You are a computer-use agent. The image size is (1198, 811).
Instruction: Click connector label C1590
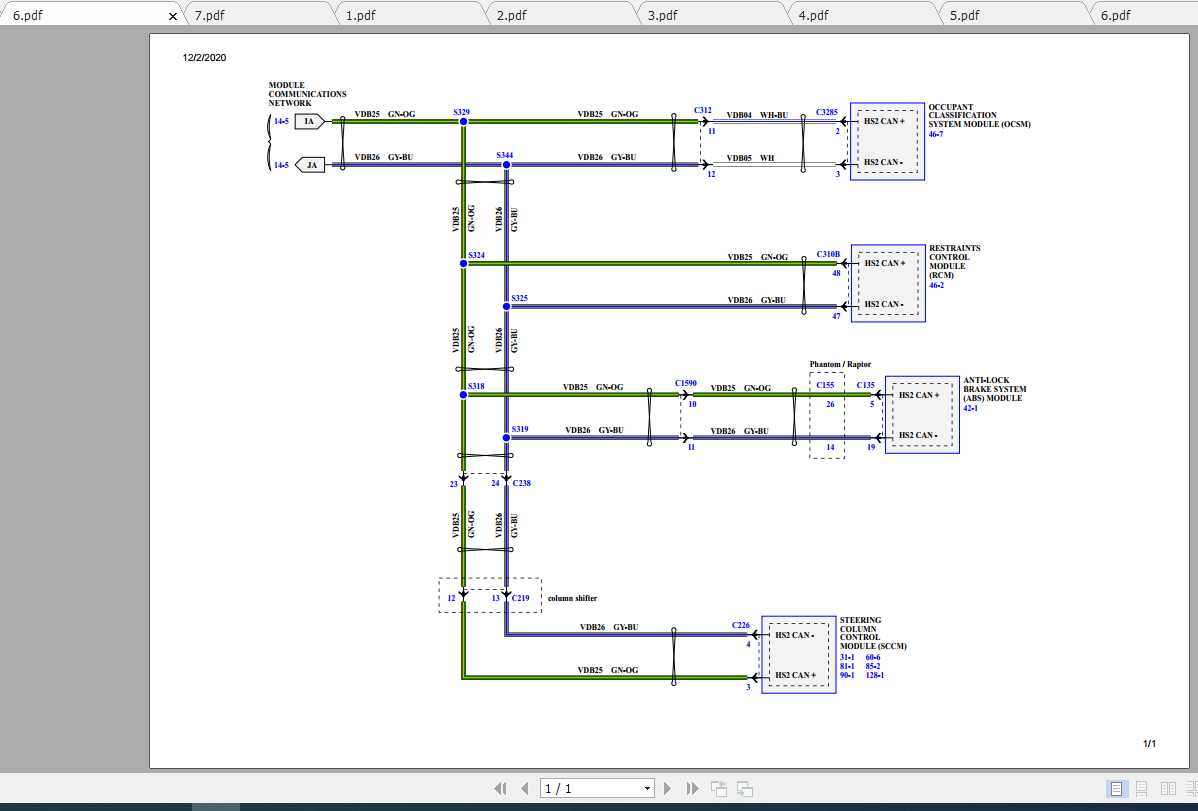tap(685, 383)
